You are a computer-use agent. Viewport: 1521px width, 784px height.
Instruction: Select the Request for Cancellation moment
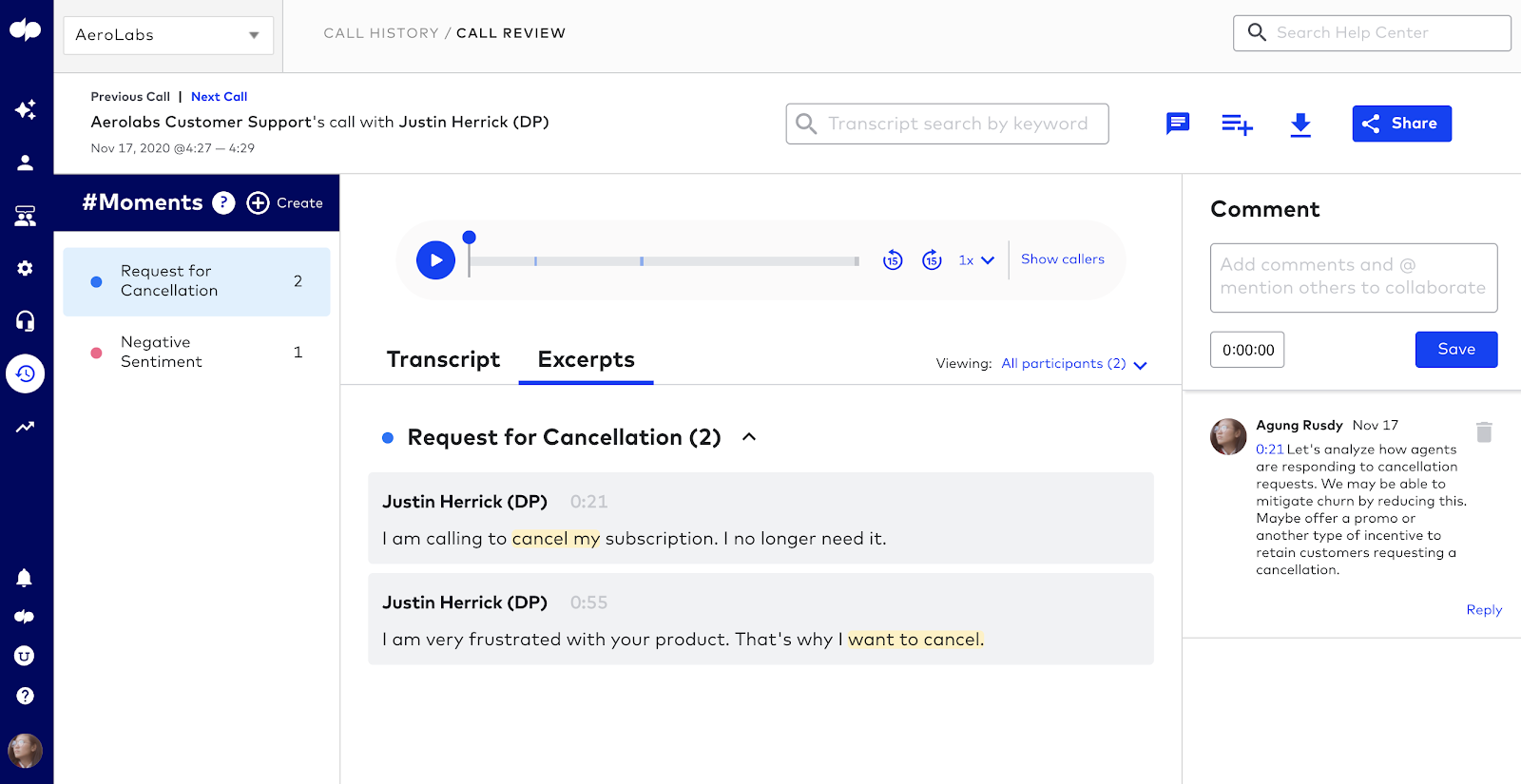(x=197, y=281)
